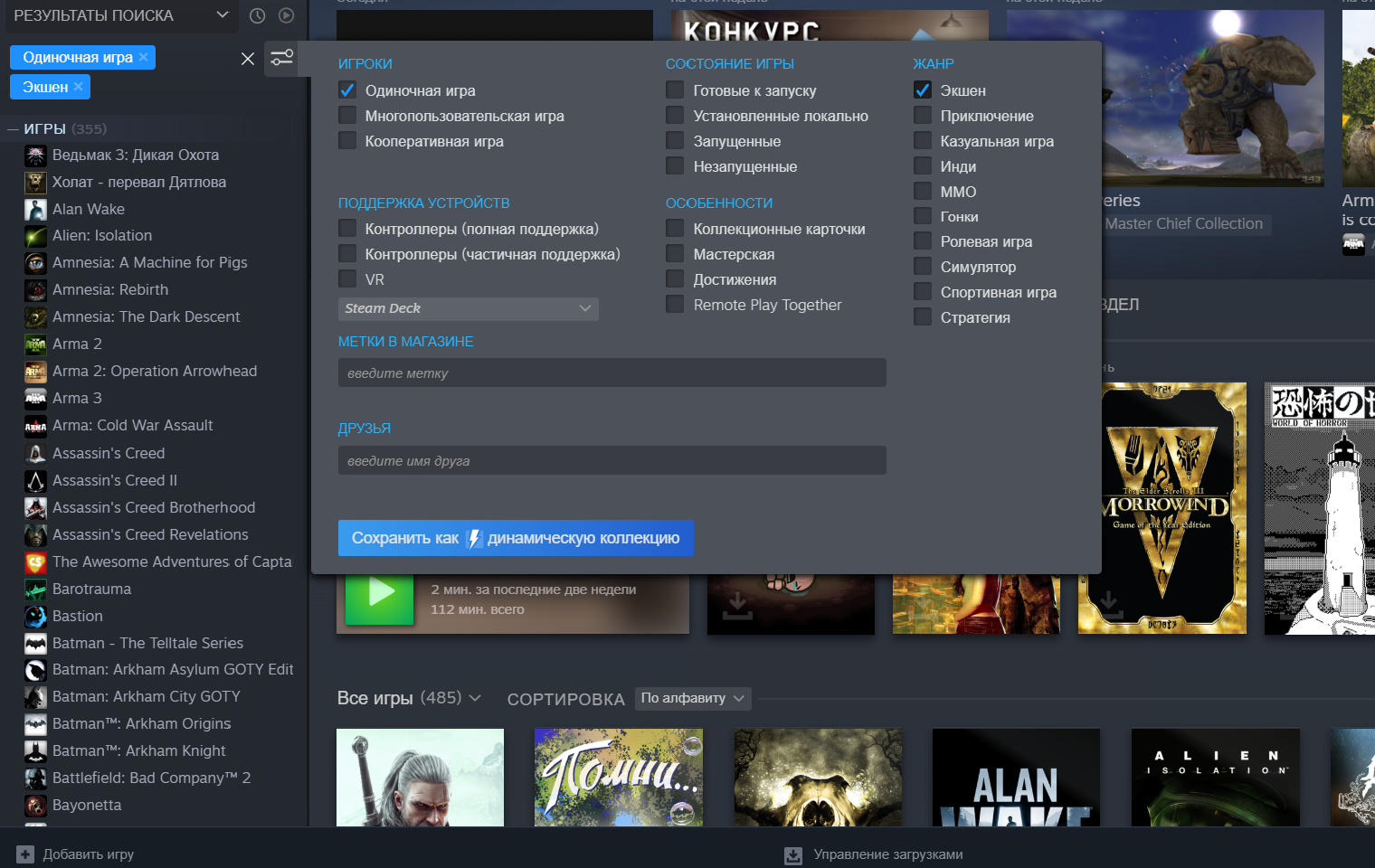Screen dimensions: 1375x868
Task: Click the Alien: Isolation game icon
Action: click(35, 236)
